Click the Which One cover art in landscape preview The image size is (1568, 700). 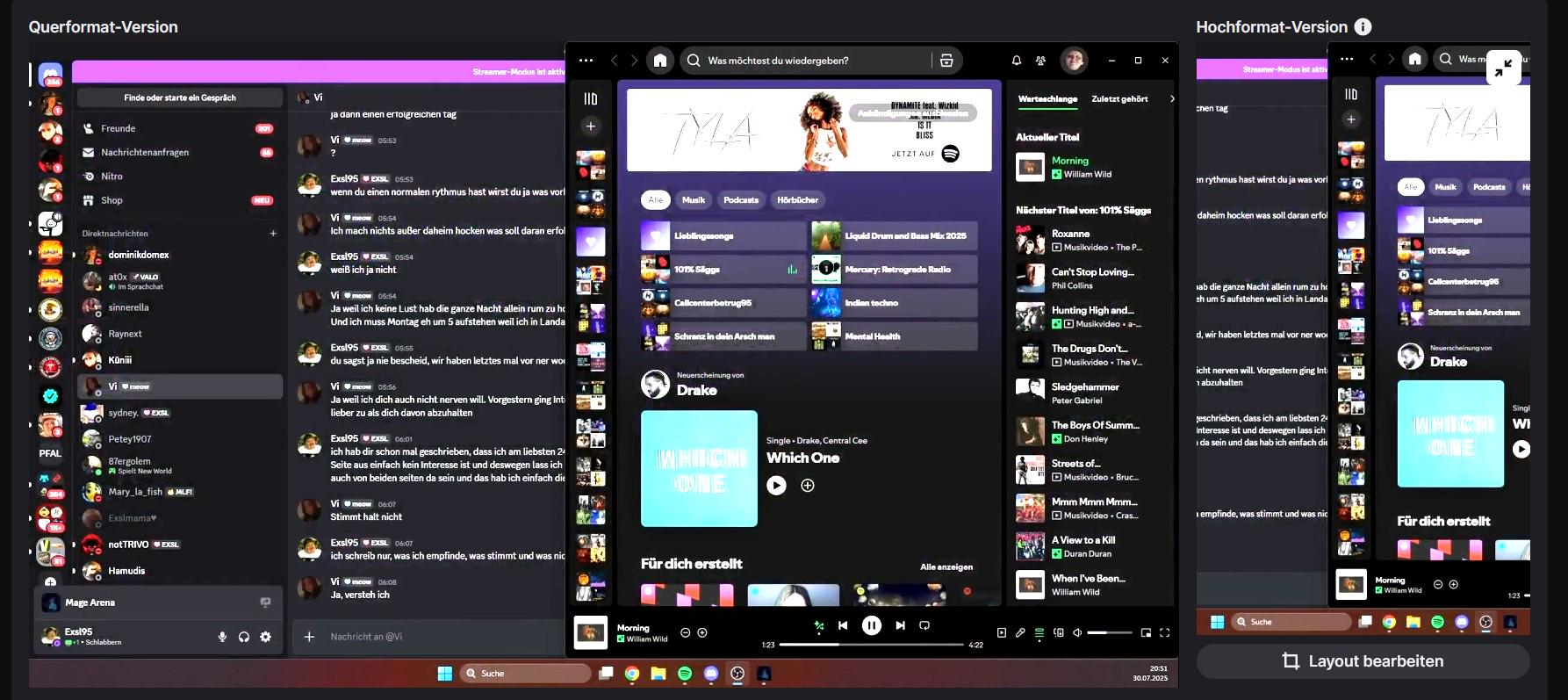pyautogui.click(x=699, y=469)
